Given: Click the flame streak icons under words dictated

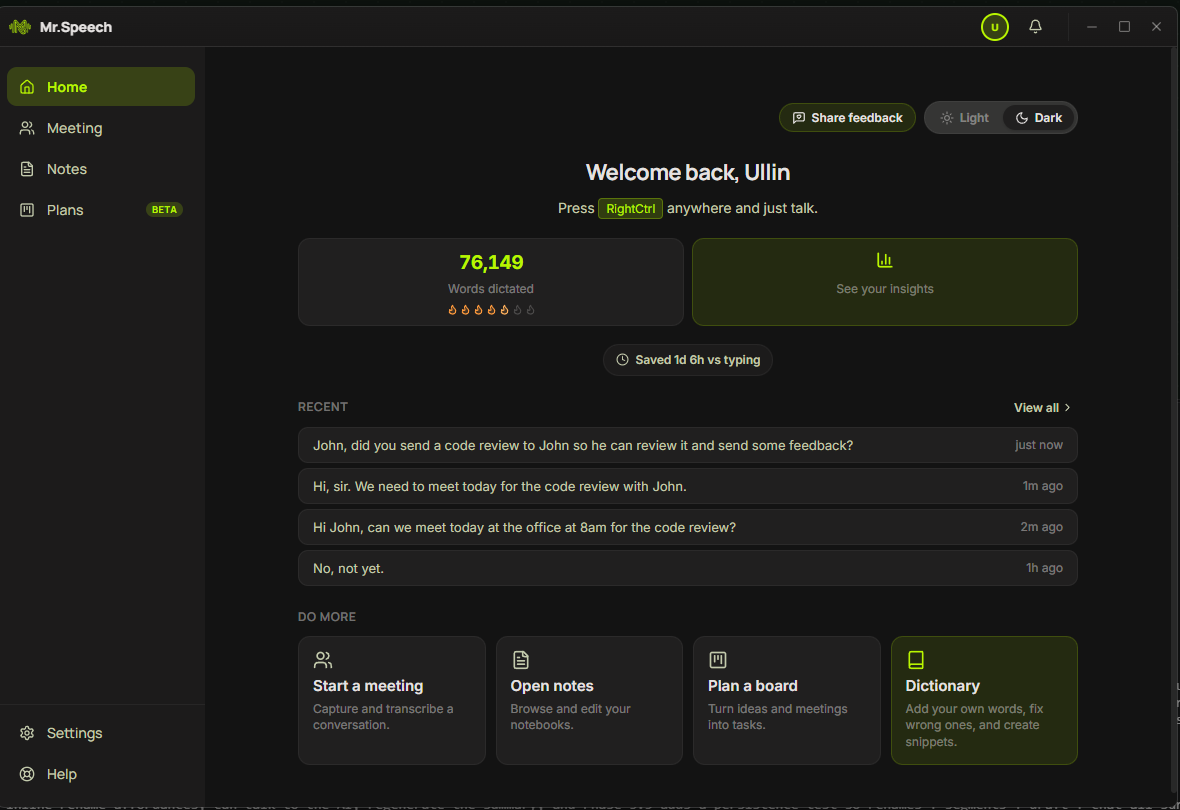Looking at the screenshot, I should (491, 309).
